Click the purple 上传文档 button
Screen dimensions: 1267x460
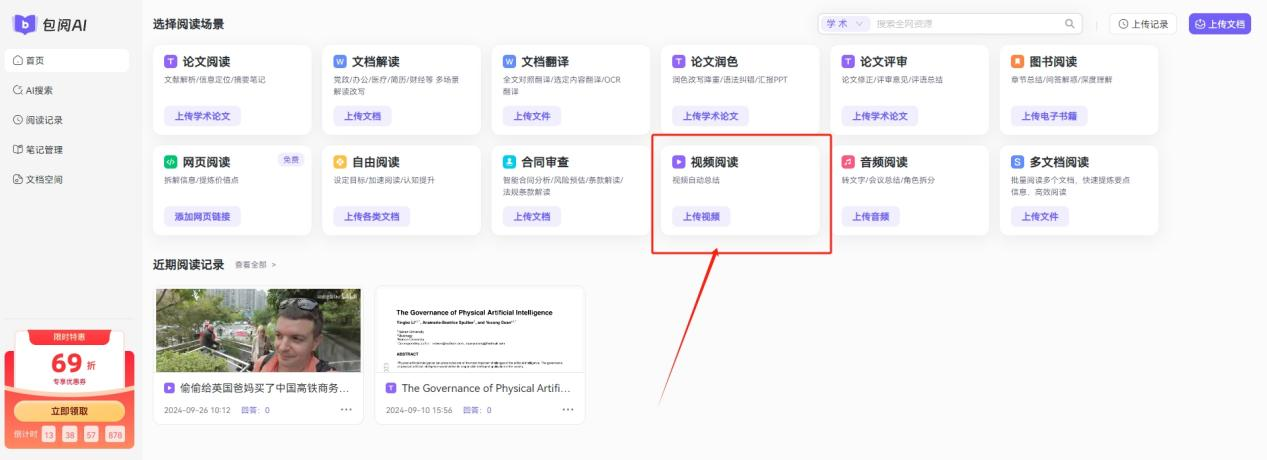pos(1220,23)
